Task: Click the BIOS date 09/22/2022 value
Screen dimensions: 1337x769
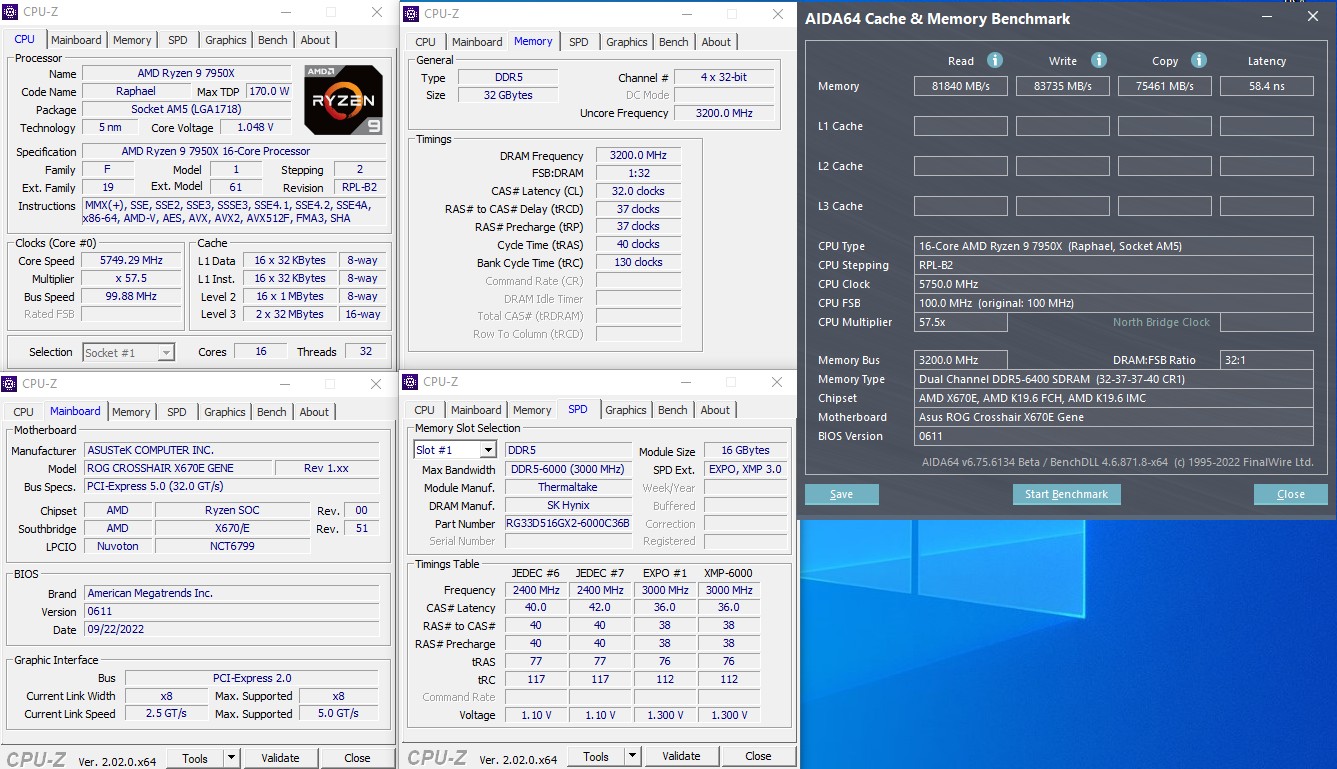Action: click(x=232, y=630)
